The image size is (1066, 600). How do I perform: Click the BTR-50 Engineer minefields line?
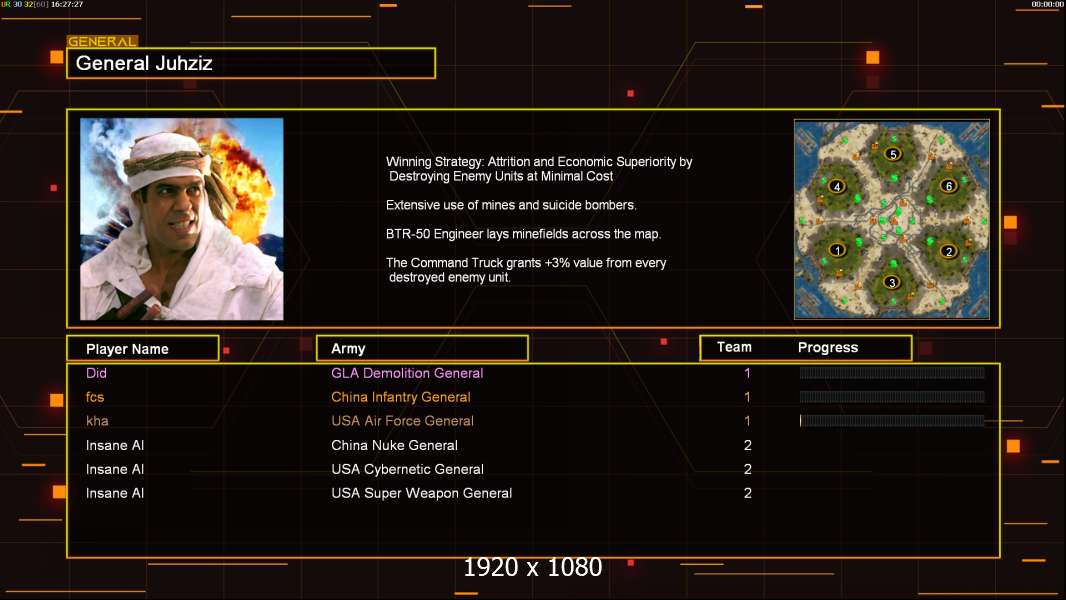[x=523, y=234]
